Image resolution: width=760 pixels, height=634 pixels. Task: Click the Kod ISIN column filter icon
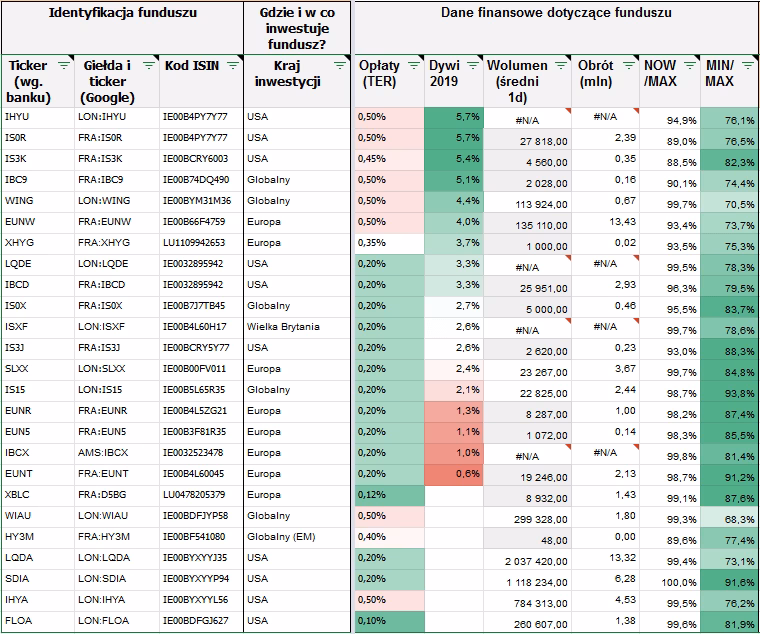tap(232, 65)
